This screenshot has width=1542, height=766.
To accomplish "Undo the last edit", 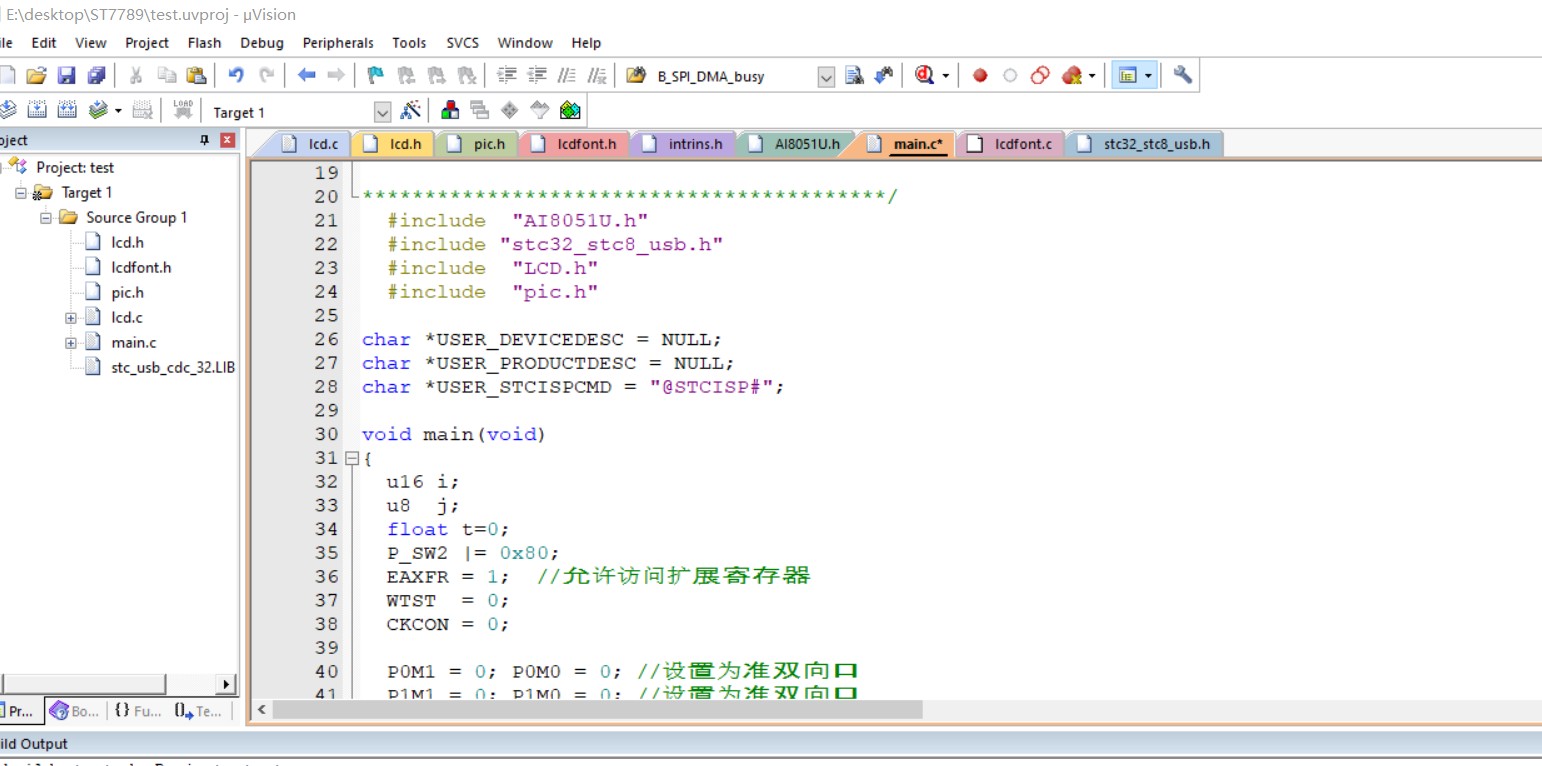I will (x=236, y=75).
